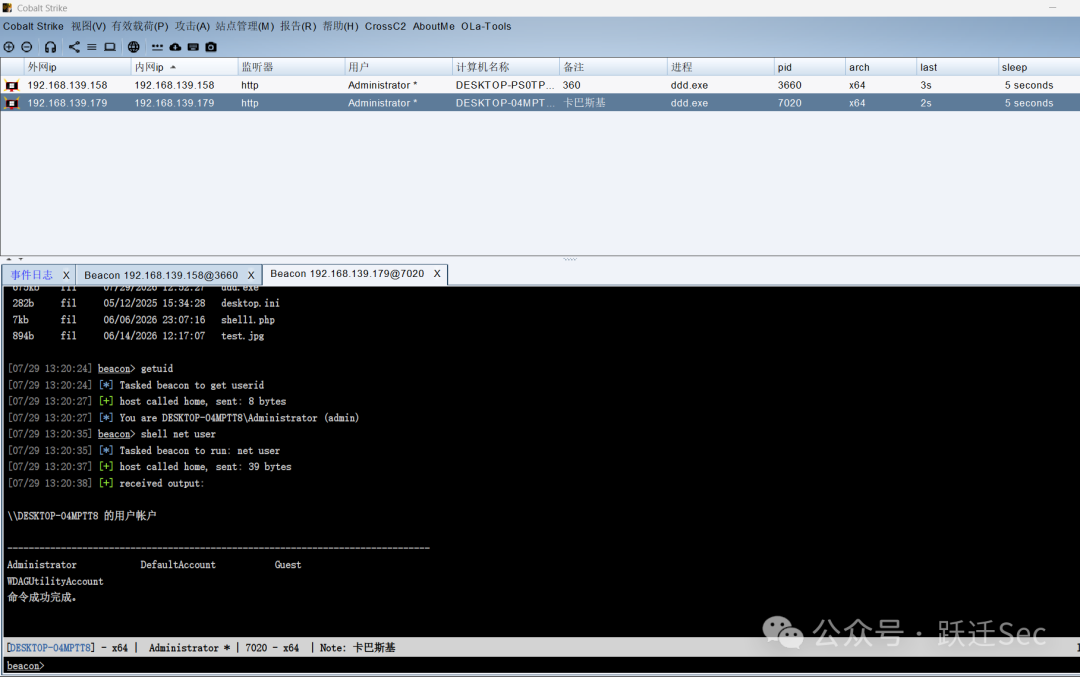Click the panel split collapse arrows
This screenshot has width=1080, height=677.
click(15, 259)
